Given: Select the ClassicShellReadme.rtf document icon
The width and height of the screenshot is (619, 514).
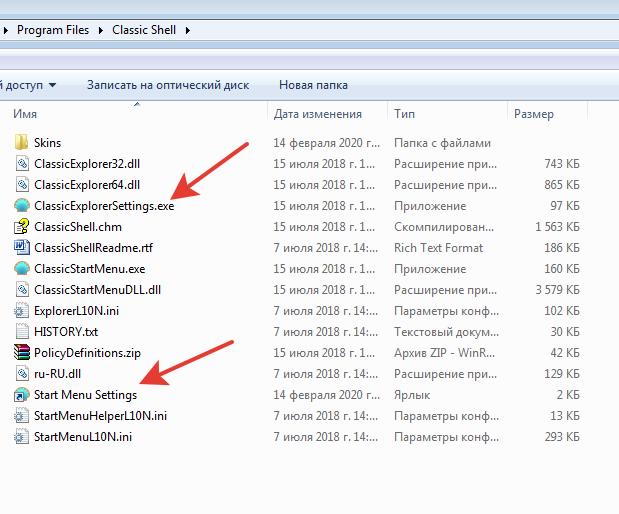Looking at the screenshot, I should coord(22,248).
